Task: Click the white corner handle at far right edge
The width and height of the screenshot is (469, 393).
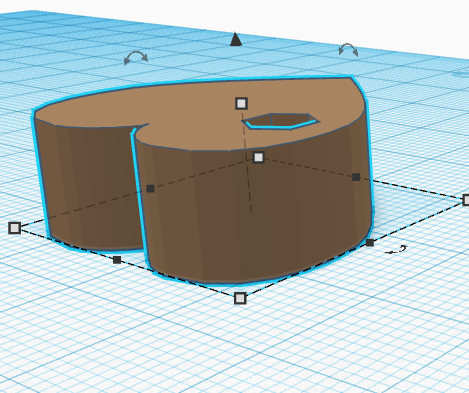Action: tap(466, 200)
